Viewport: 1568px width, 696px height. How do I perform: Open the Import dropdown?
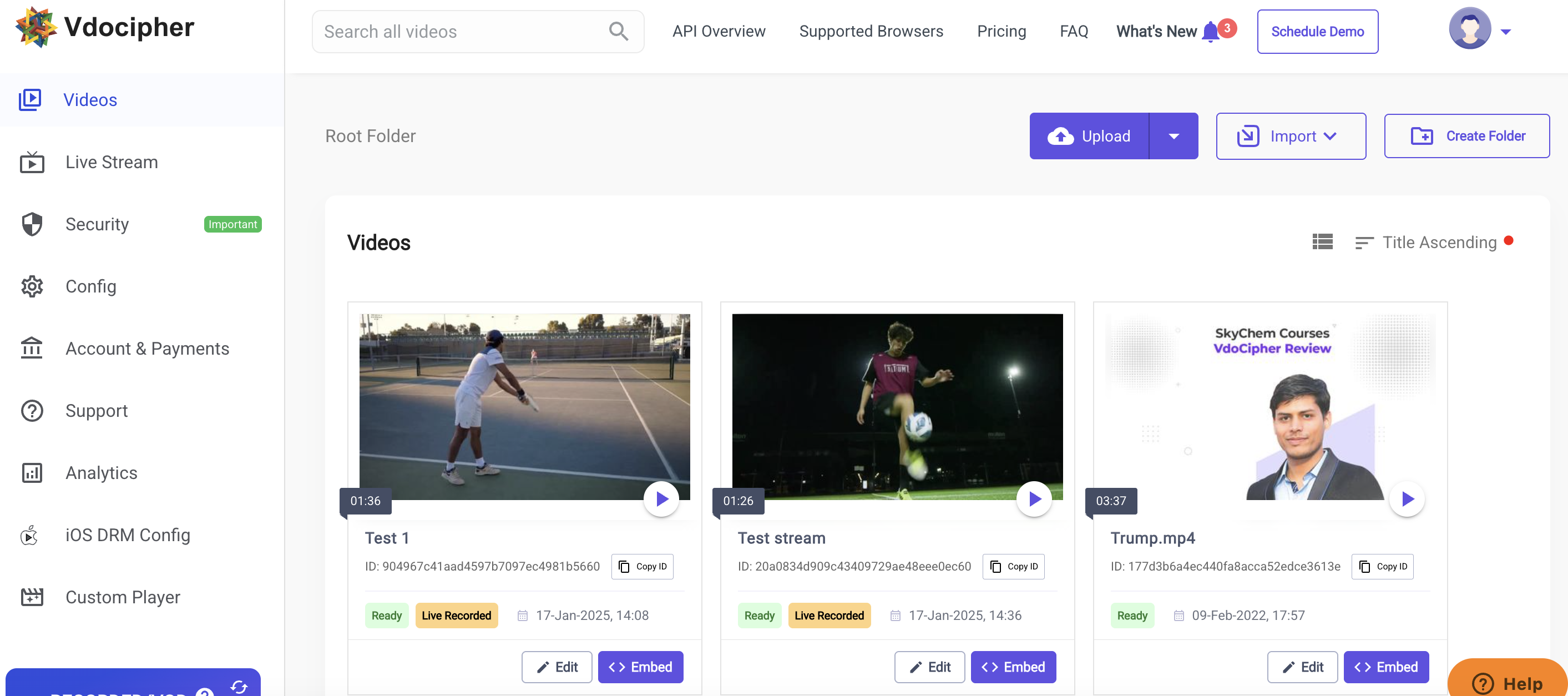point(1291,136)
